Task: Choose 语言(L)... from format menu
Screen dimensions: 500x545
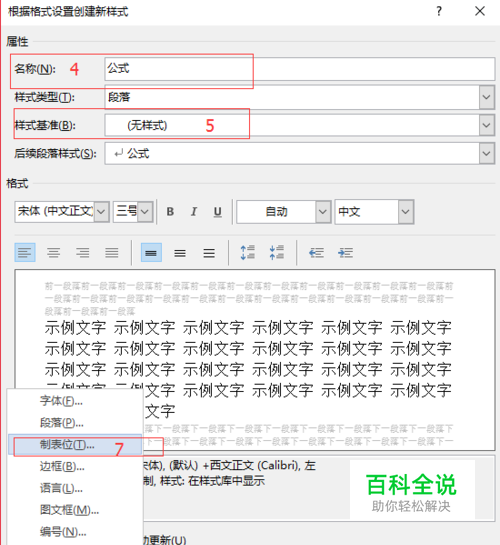Action: pyautogui.click(x=75, y=488)
